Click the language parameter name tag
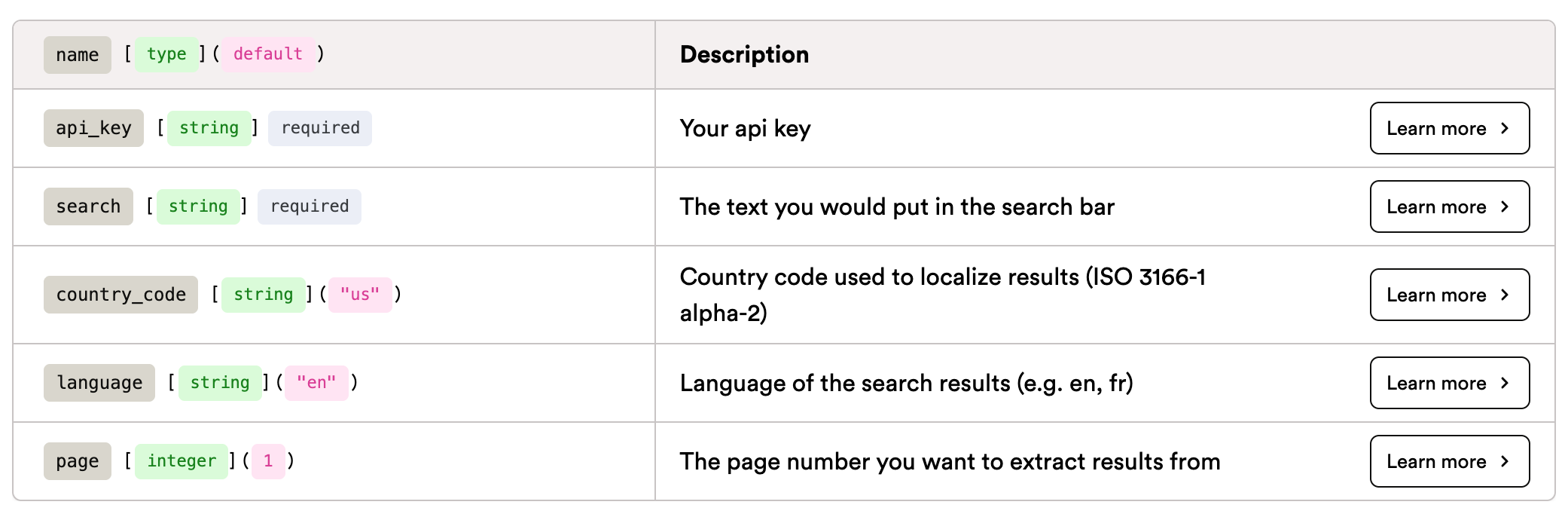 click(99, 383)
